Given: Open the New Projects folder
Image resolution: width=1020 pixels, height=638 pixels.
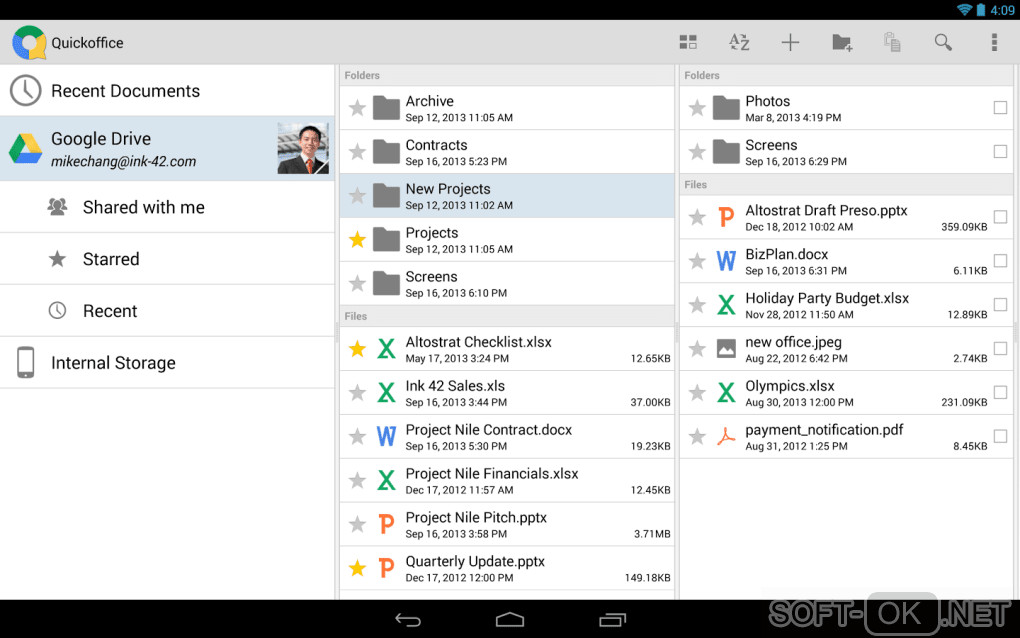Looking at the screenshot, I should tap(507, 196).
